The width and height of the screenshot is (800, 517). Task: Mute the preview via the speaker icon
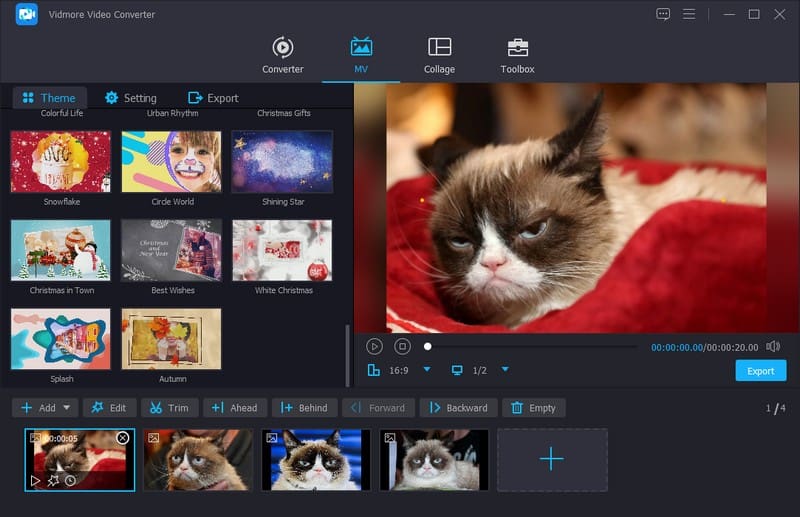click(772, 346)
